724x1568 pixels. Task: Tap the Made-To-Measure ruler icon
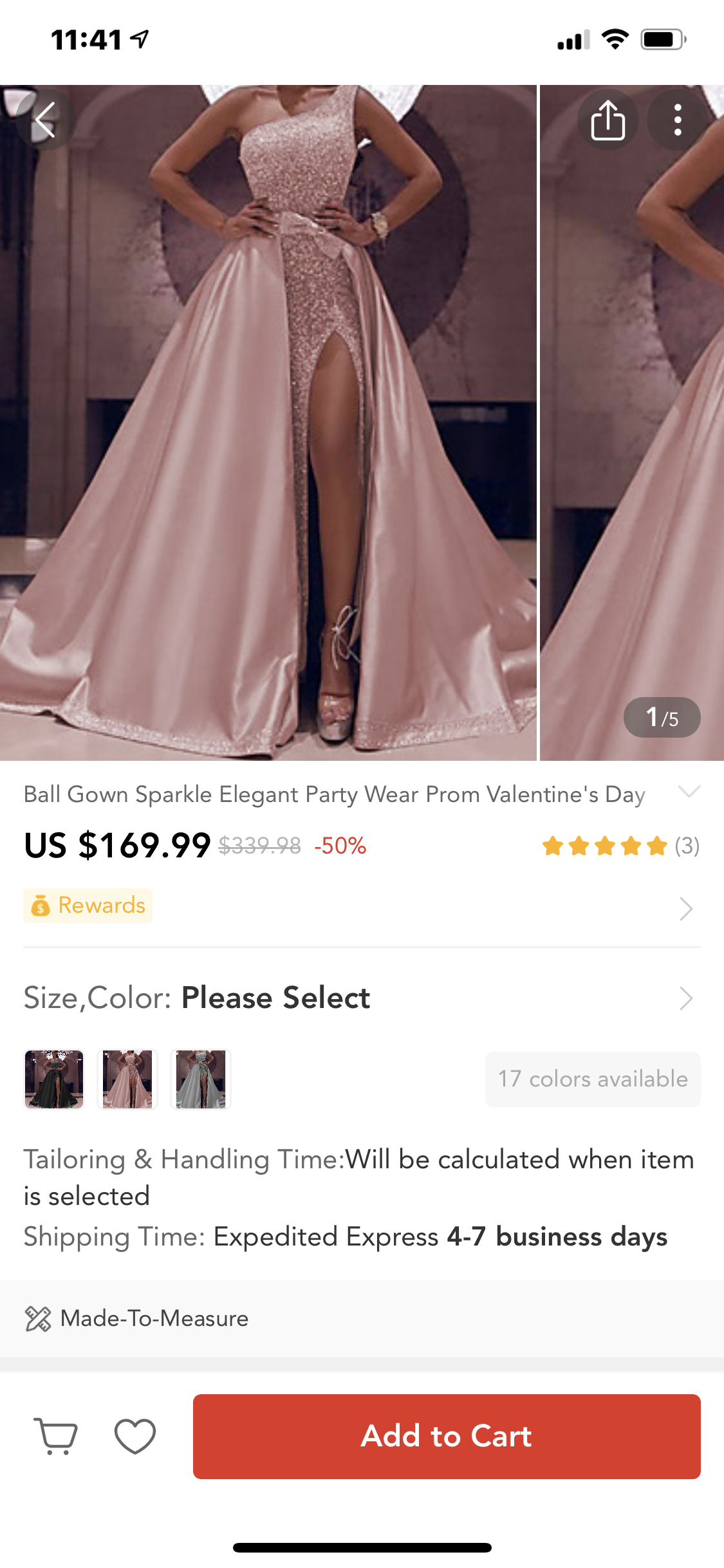38,1319
